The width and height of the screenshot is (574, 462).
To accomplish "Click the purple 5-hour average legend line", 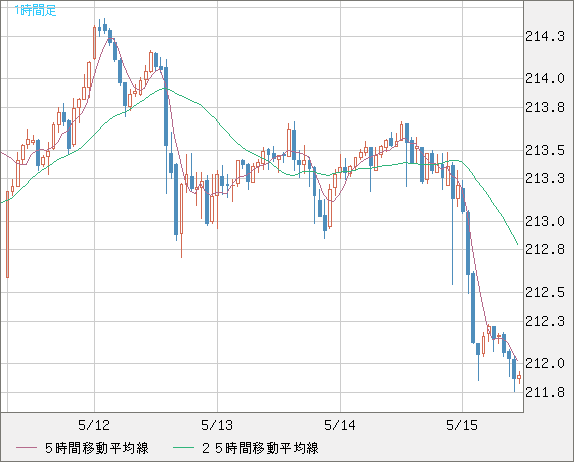I will (x=26, y=448).
